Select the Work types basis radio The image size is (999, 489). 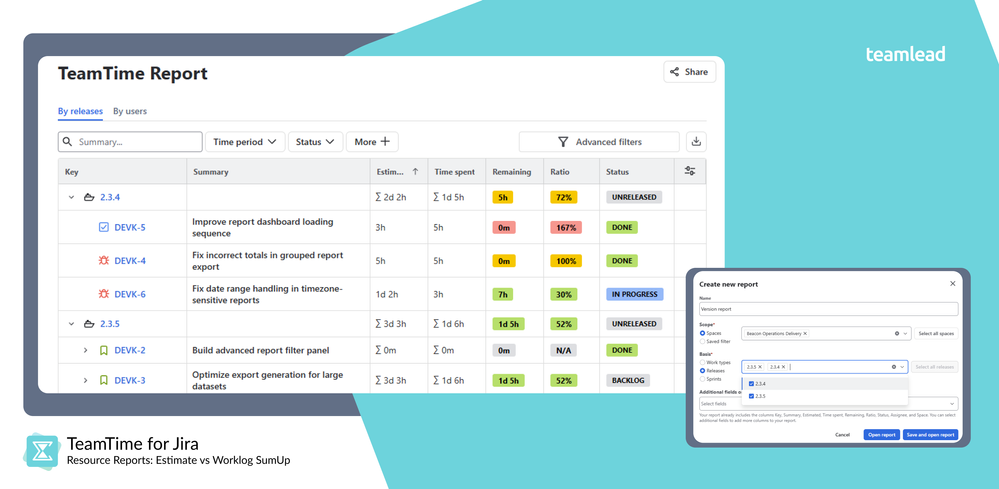702,362
